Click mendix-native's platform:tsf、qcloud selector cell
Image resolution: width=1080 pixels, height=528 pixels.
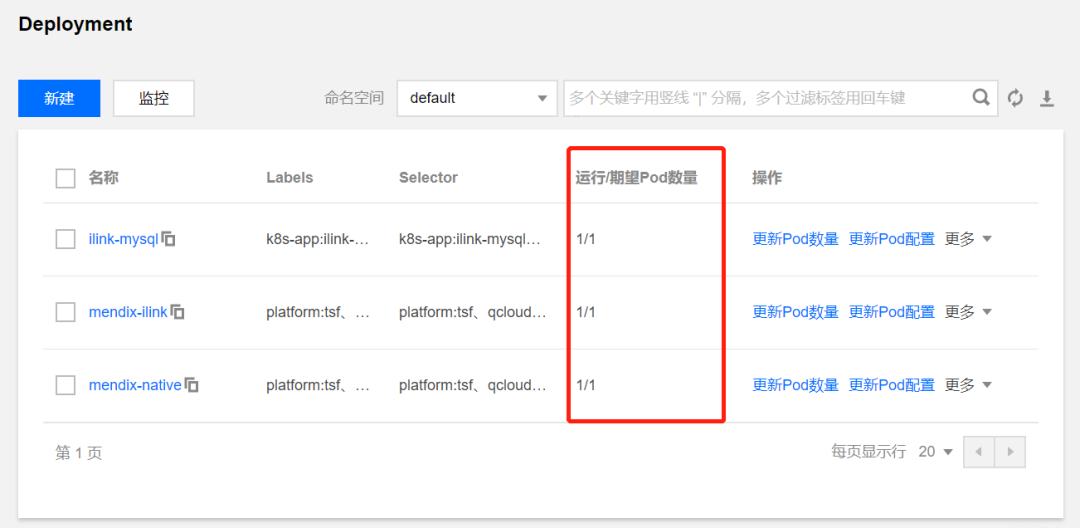(472, 386)
